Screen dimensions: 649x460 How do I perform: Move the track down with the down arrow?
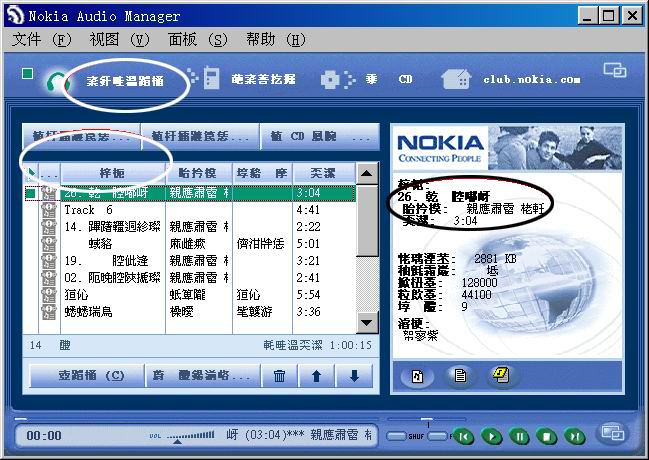tap(354, 376)
